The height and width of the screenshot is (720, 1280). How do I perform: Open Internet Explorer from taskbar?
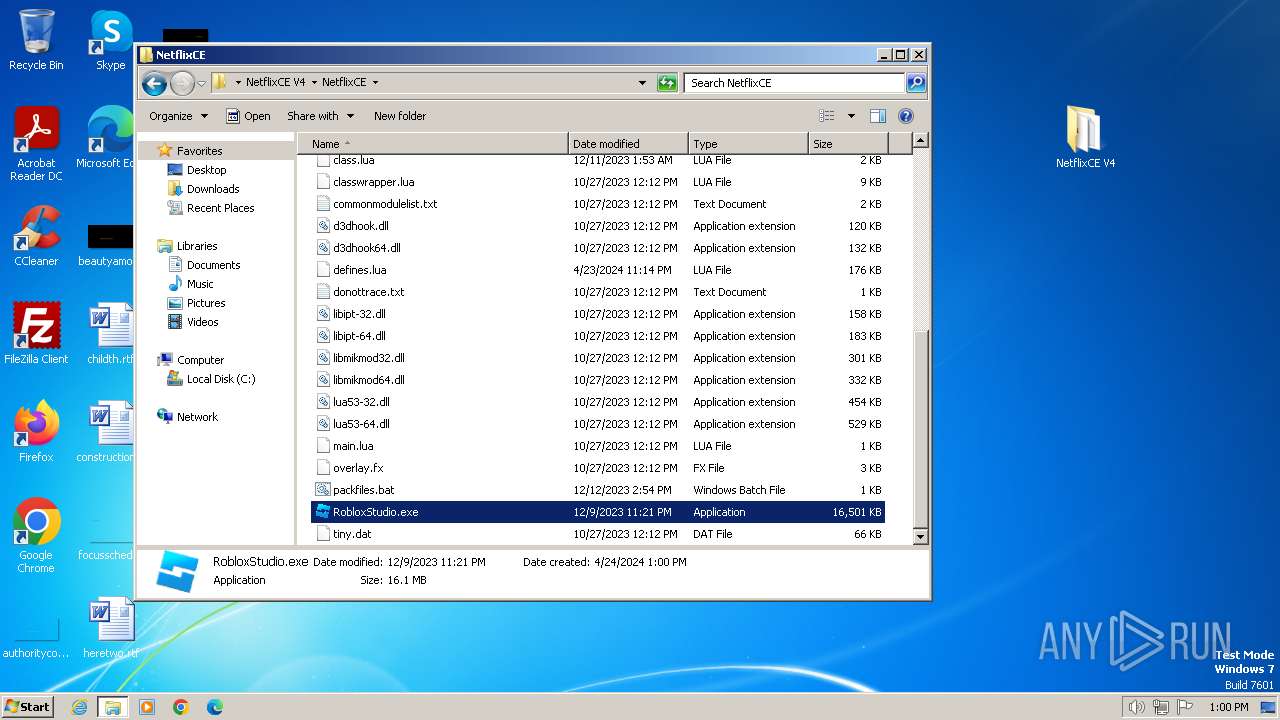[79, 707]
